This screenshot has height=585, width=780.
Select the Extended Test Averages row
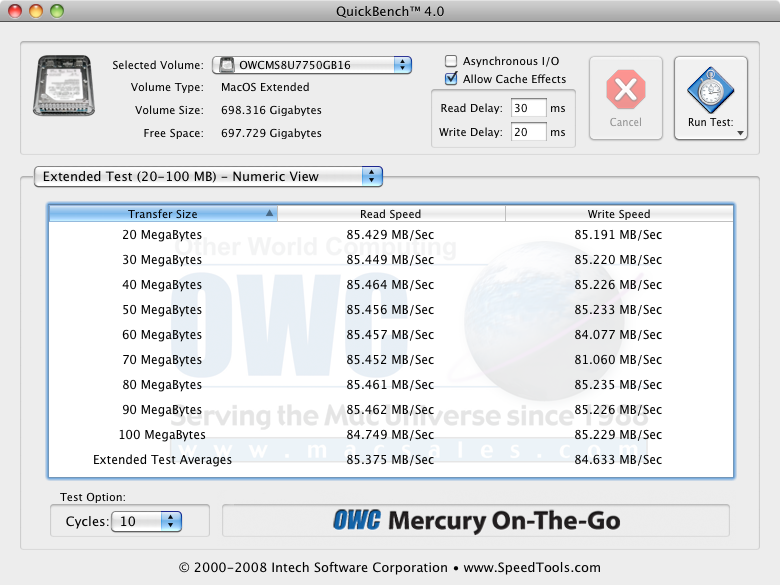point(390,460)
